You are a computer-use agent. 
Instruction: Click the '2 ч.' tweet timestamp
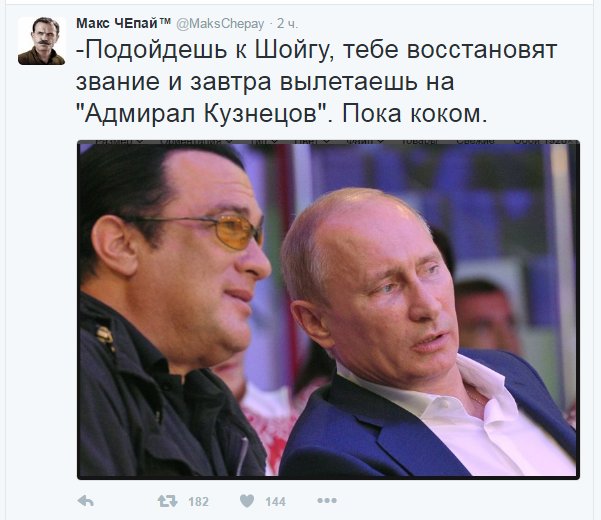[x=287, y=24]
